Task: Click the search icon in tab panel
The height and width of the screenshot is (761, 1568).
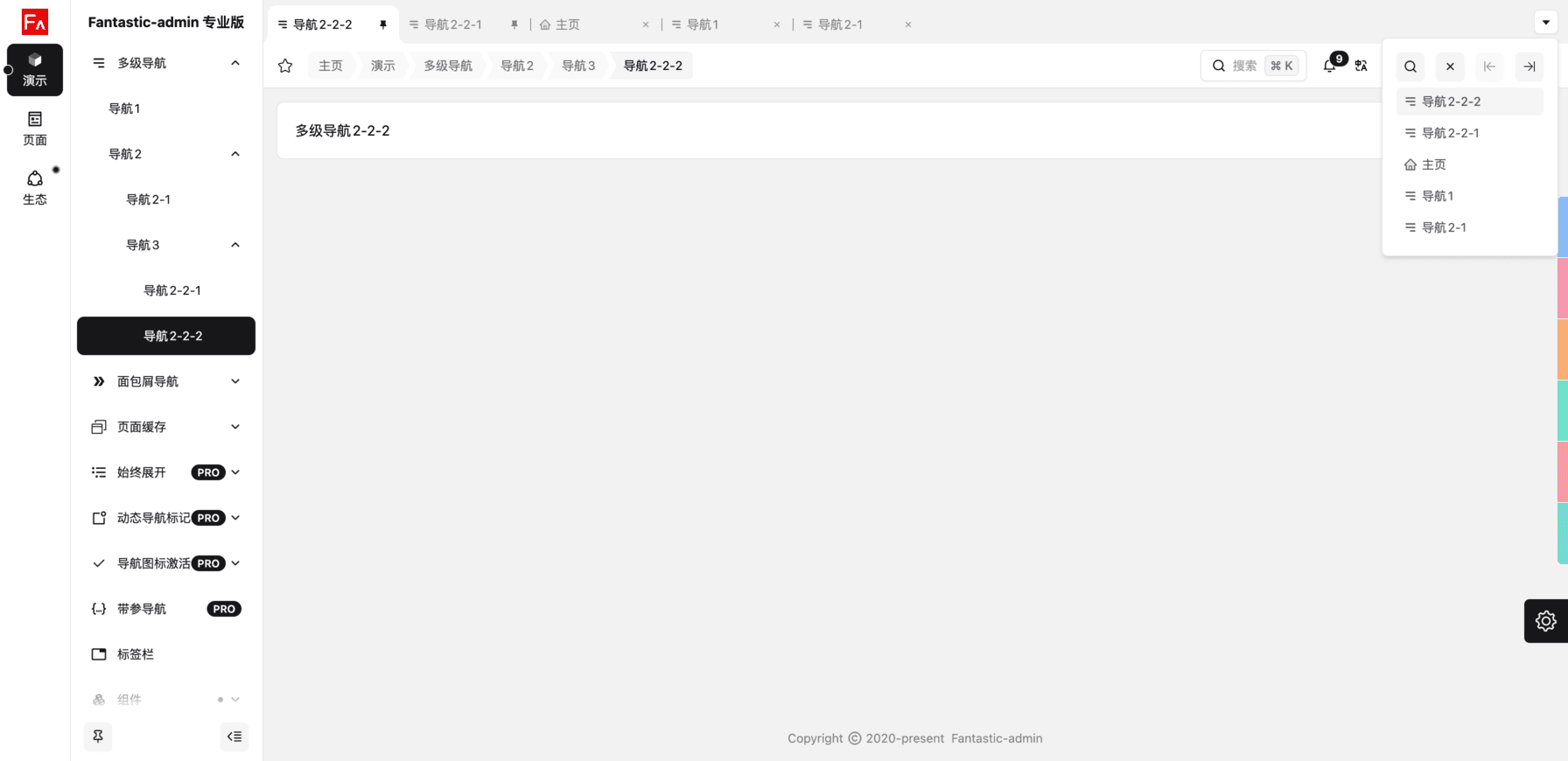Action: click(1410, 66)
